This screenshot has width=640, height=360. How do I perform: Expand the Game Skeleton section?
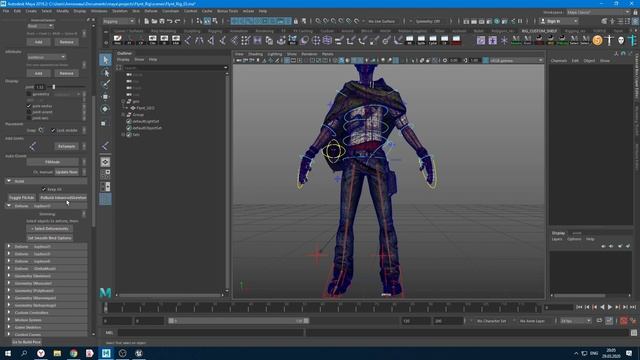9,327
